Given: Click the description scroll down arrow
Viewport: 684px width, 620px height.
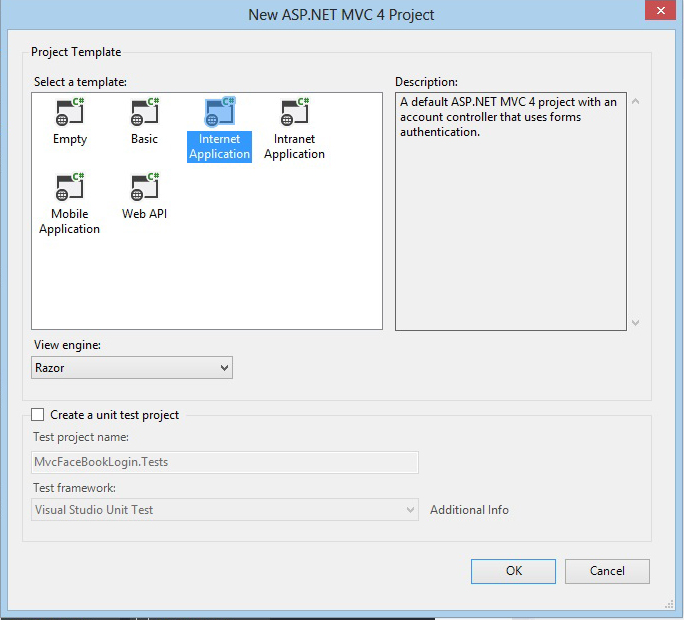Looking at the screenshot, I should (x=636, y=322).
